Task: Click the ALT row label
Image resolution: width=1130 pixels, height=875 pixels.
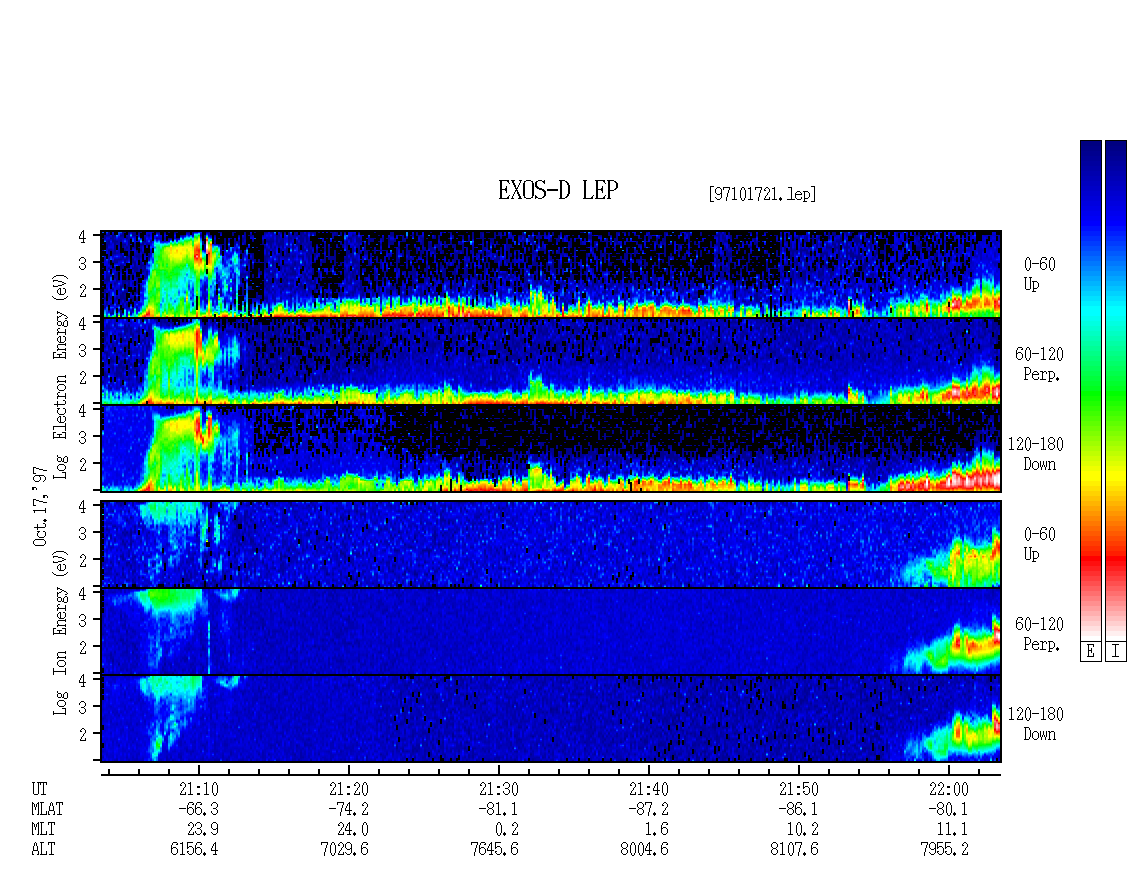Action: point(43,849)
